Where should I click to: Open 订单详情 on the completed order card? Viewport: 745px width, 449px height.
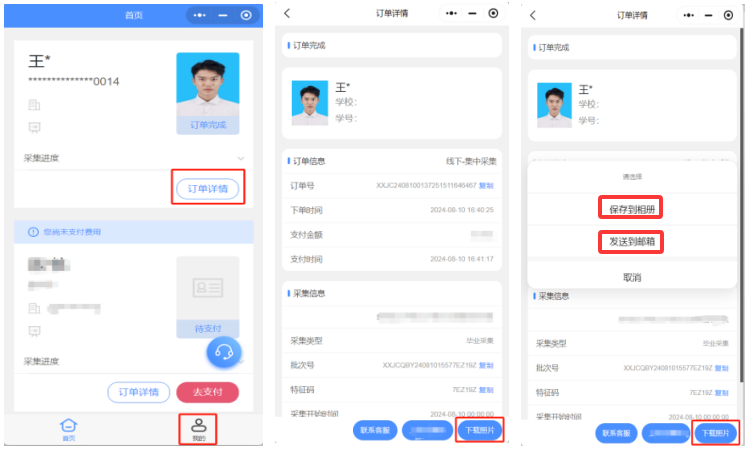point(208,189)
